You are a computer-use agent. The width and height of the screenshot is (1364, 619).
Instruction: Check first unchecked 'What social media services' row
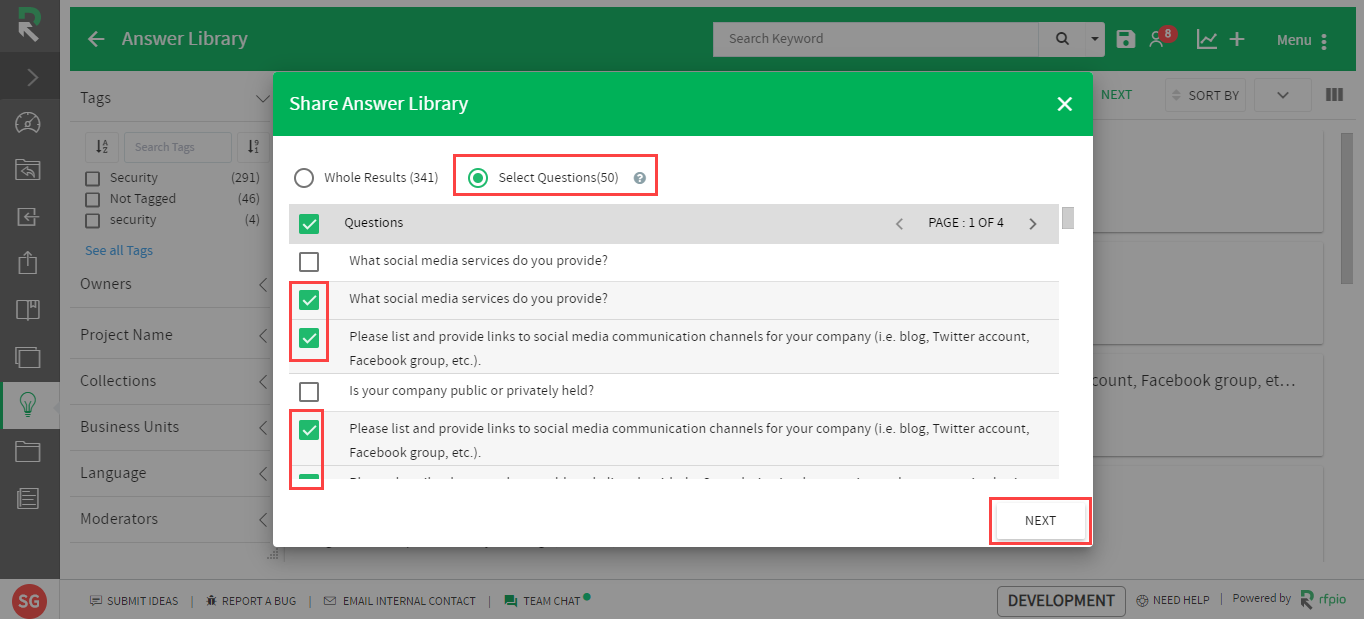click(309, 262)
